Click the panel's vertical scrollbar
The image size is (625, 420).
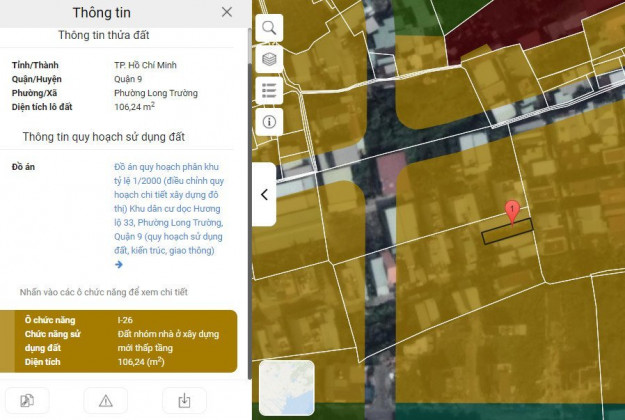[244, 200]
